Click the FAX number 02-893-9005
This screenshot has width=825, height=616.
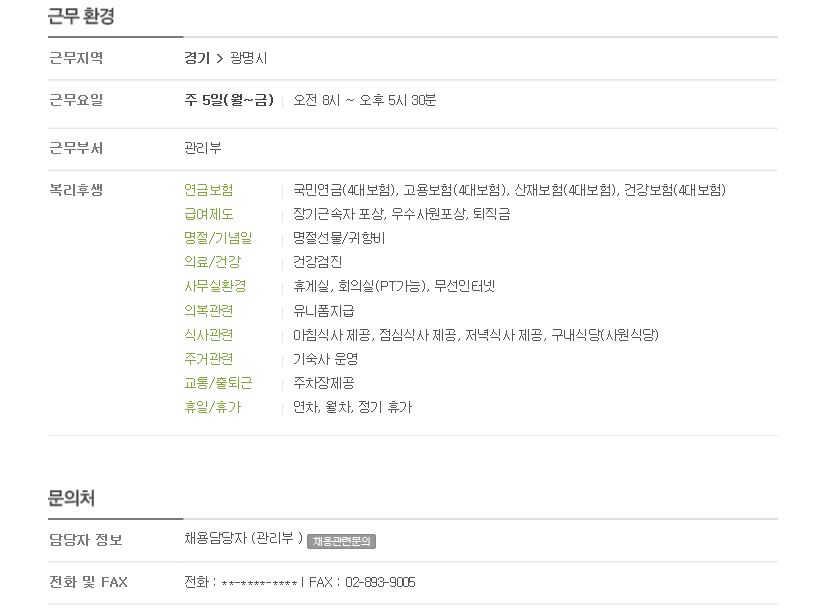point(380,582)
